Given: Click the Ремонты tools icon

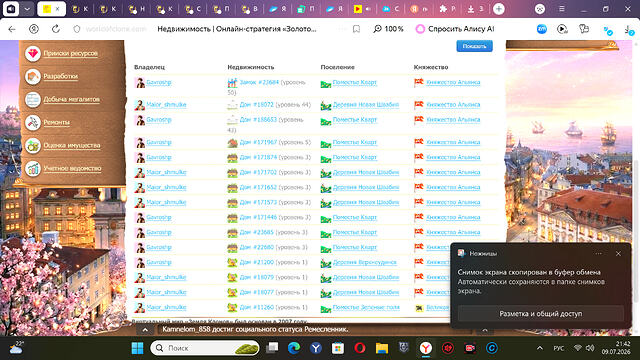Looking at the screenshot, I should pos(33,122).
